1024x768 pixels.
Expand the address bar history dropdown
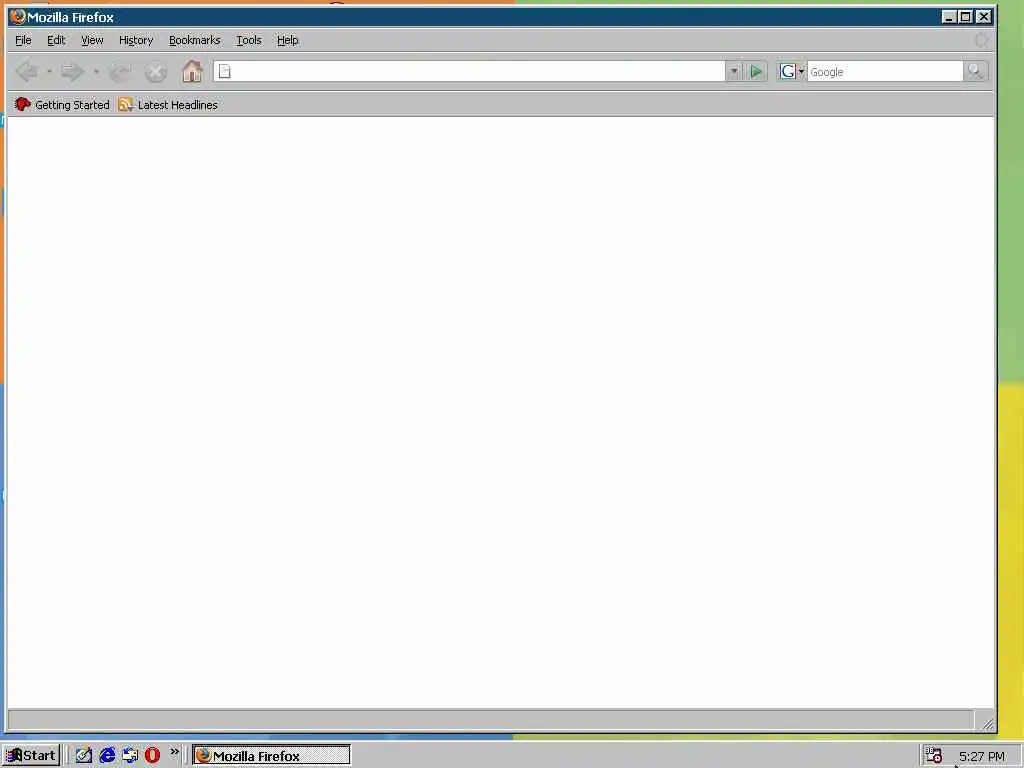coord(733,71)
